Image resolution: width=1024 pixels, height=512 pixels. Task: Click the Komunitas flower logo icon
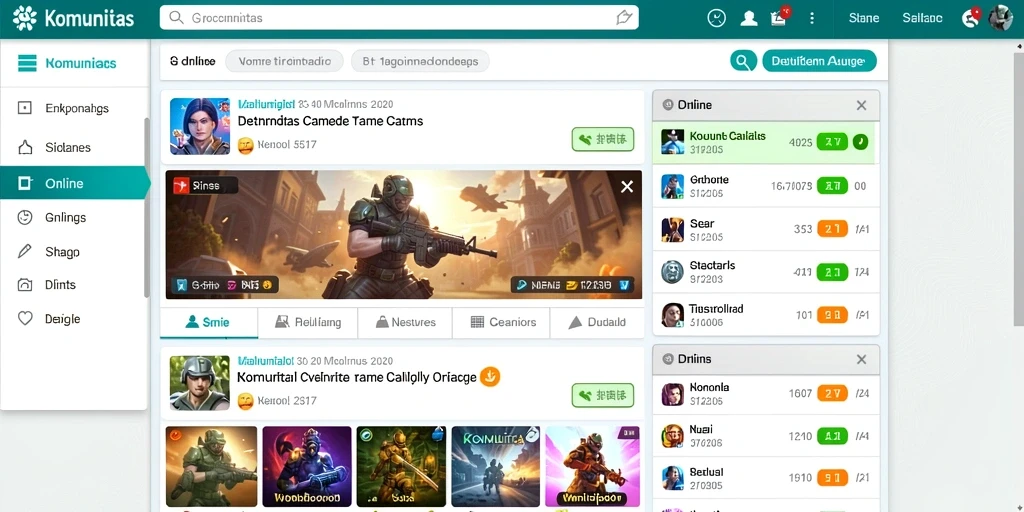[24, 18]
